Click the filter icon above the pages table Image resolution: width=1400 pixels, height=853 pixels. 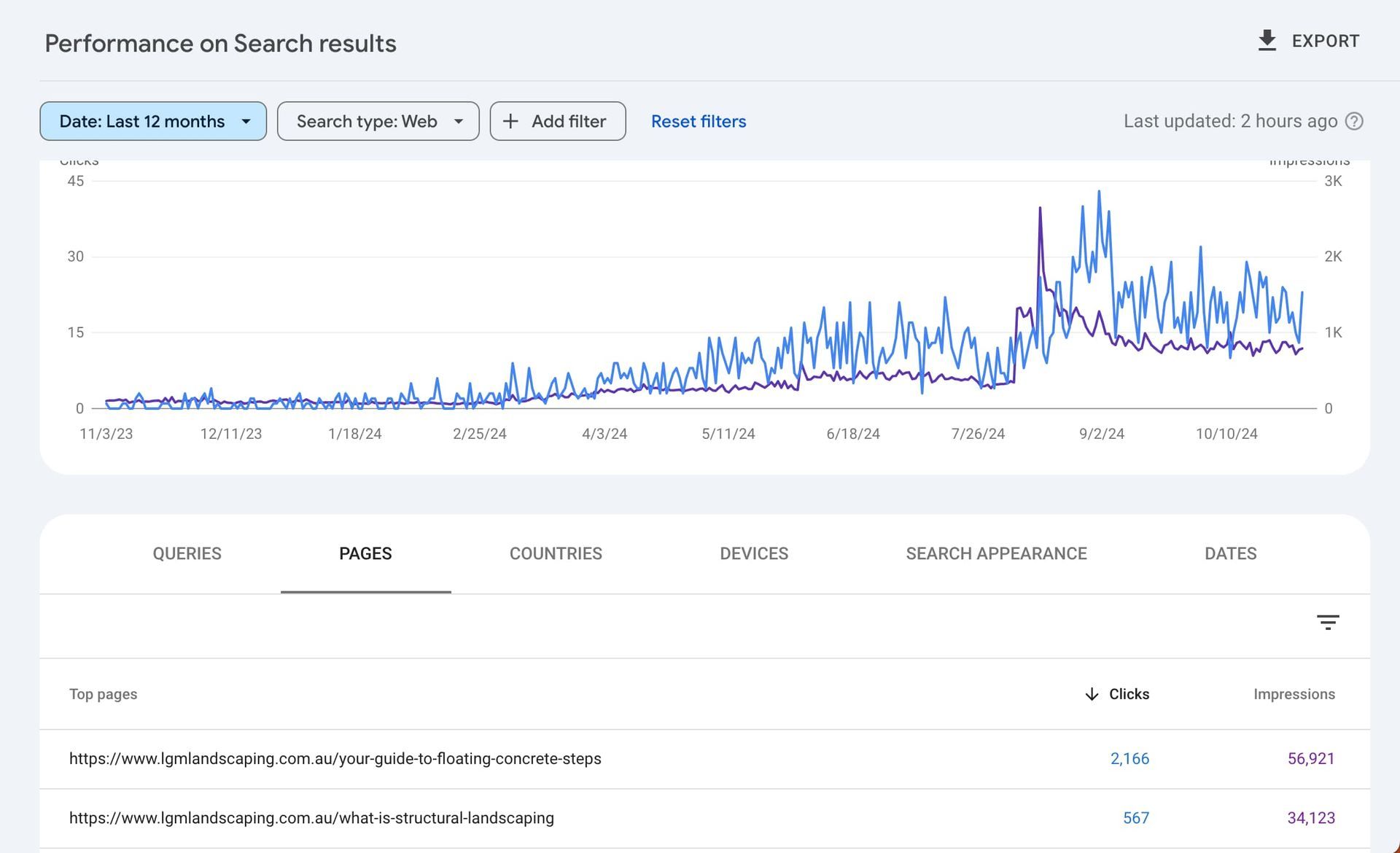tap(1329, 623)
